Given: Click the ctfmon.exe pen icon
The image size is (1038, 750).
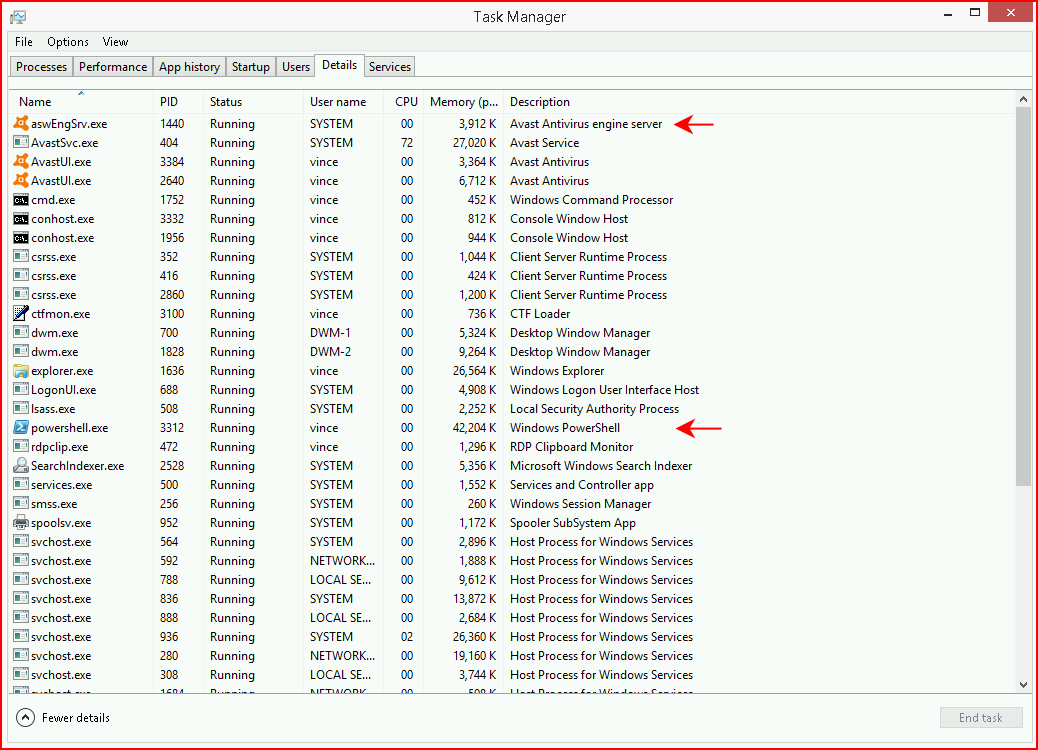Looking at the screenshot, I should 21,314.
